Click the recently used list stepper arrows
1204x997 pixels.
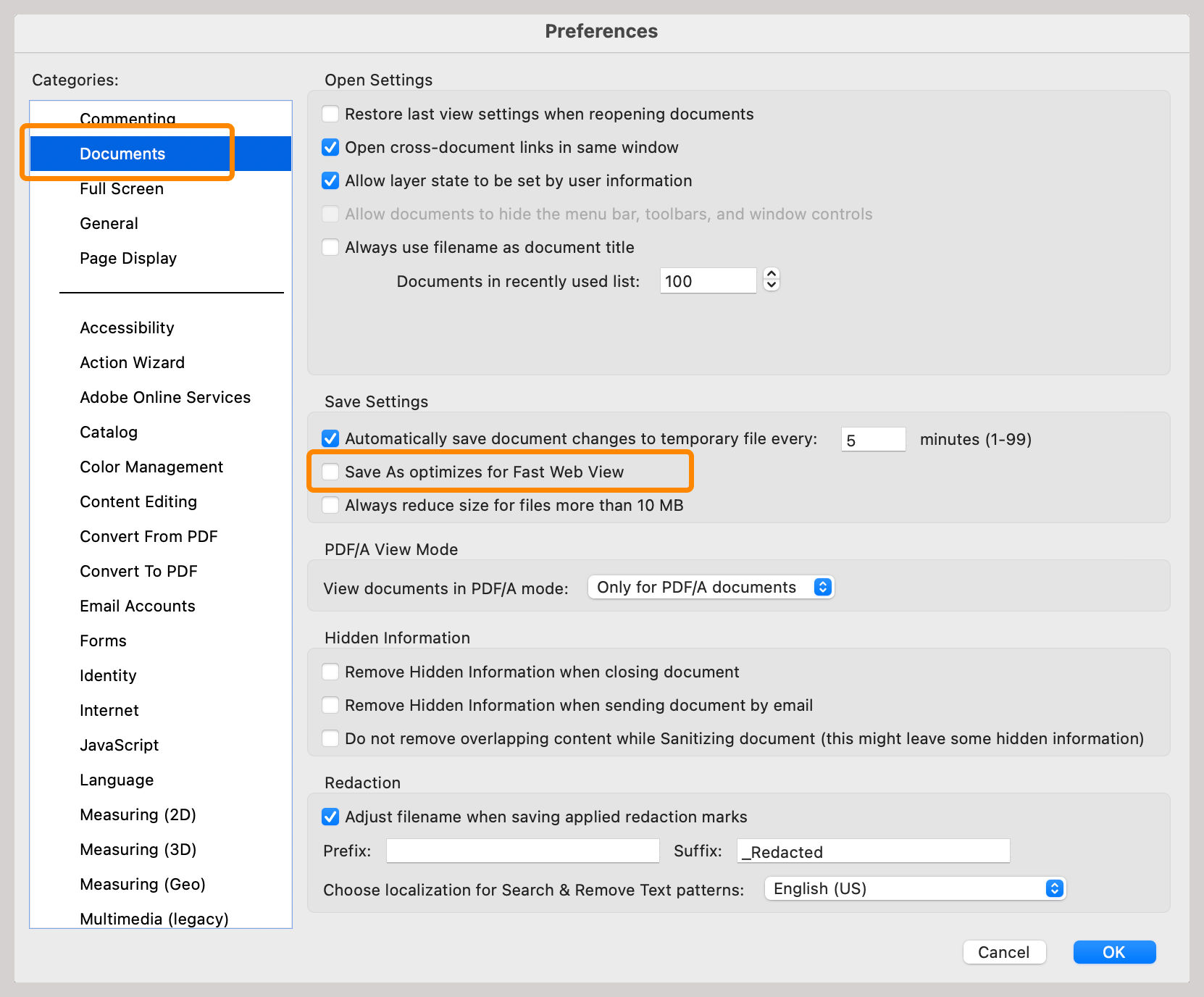click(772, 280)
